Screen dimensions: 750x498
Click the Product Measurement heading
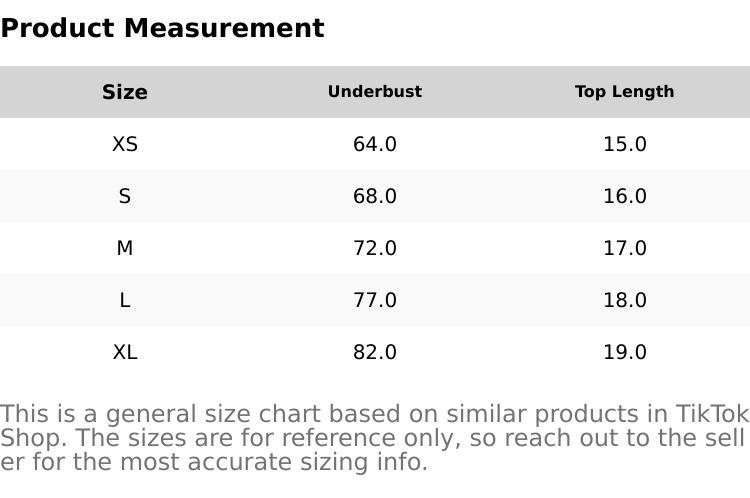(x=162, y=28)
